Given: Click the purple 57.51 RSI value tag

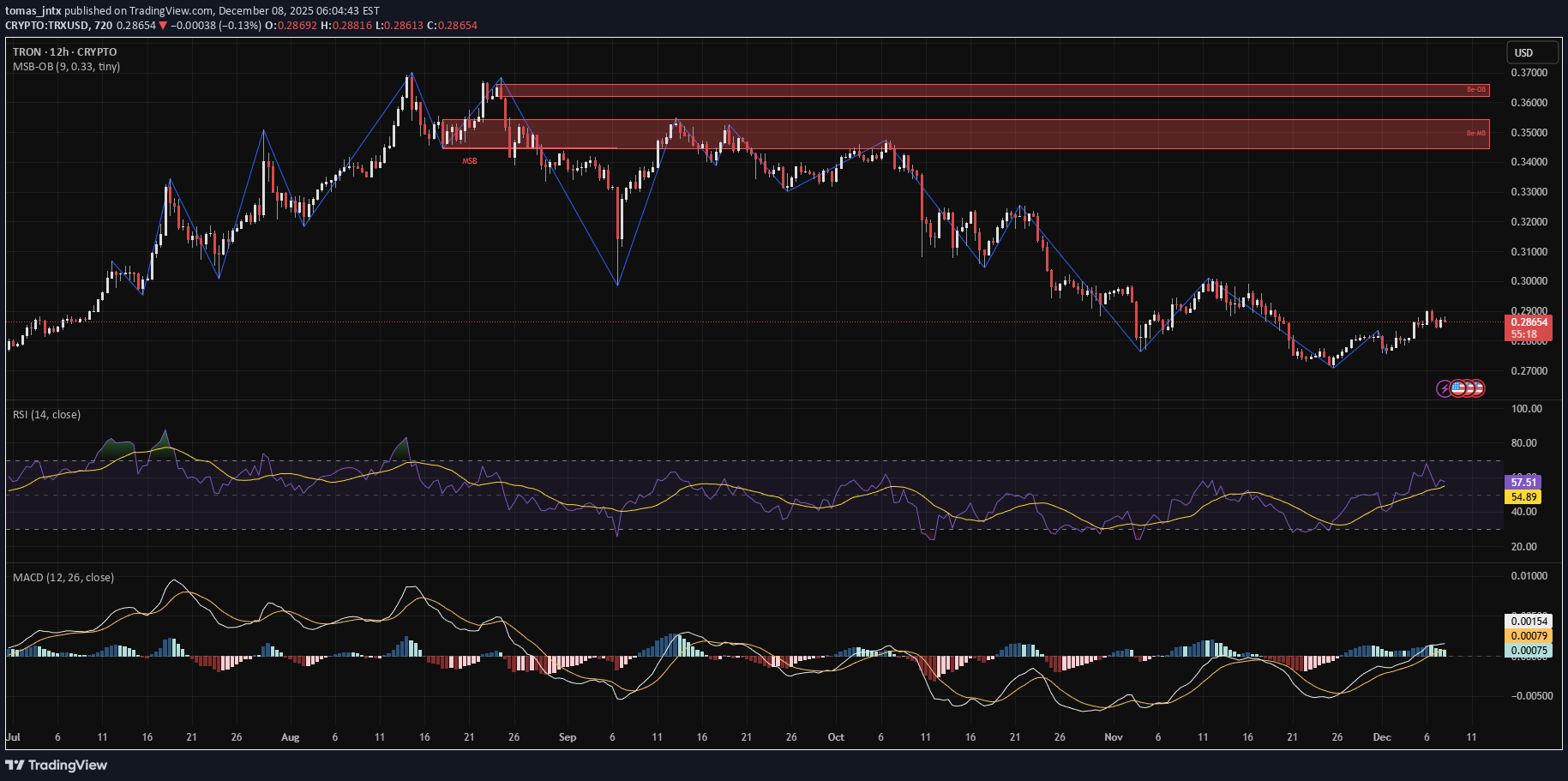Looking at the screenshot, I should point(1523,483).
